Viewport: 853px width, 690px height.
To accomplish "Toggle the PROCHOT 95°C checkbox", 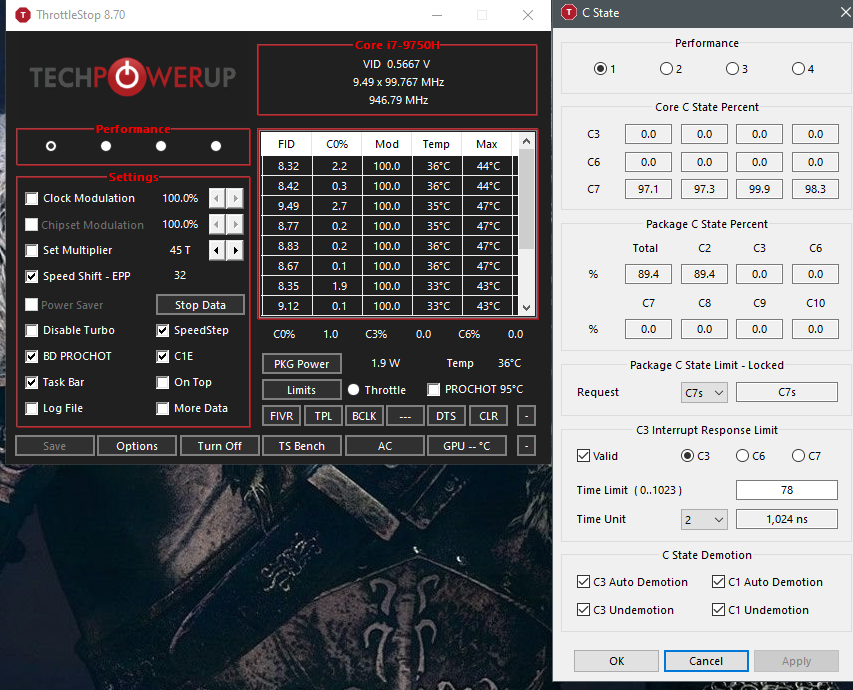I will (x=434, y=390).
